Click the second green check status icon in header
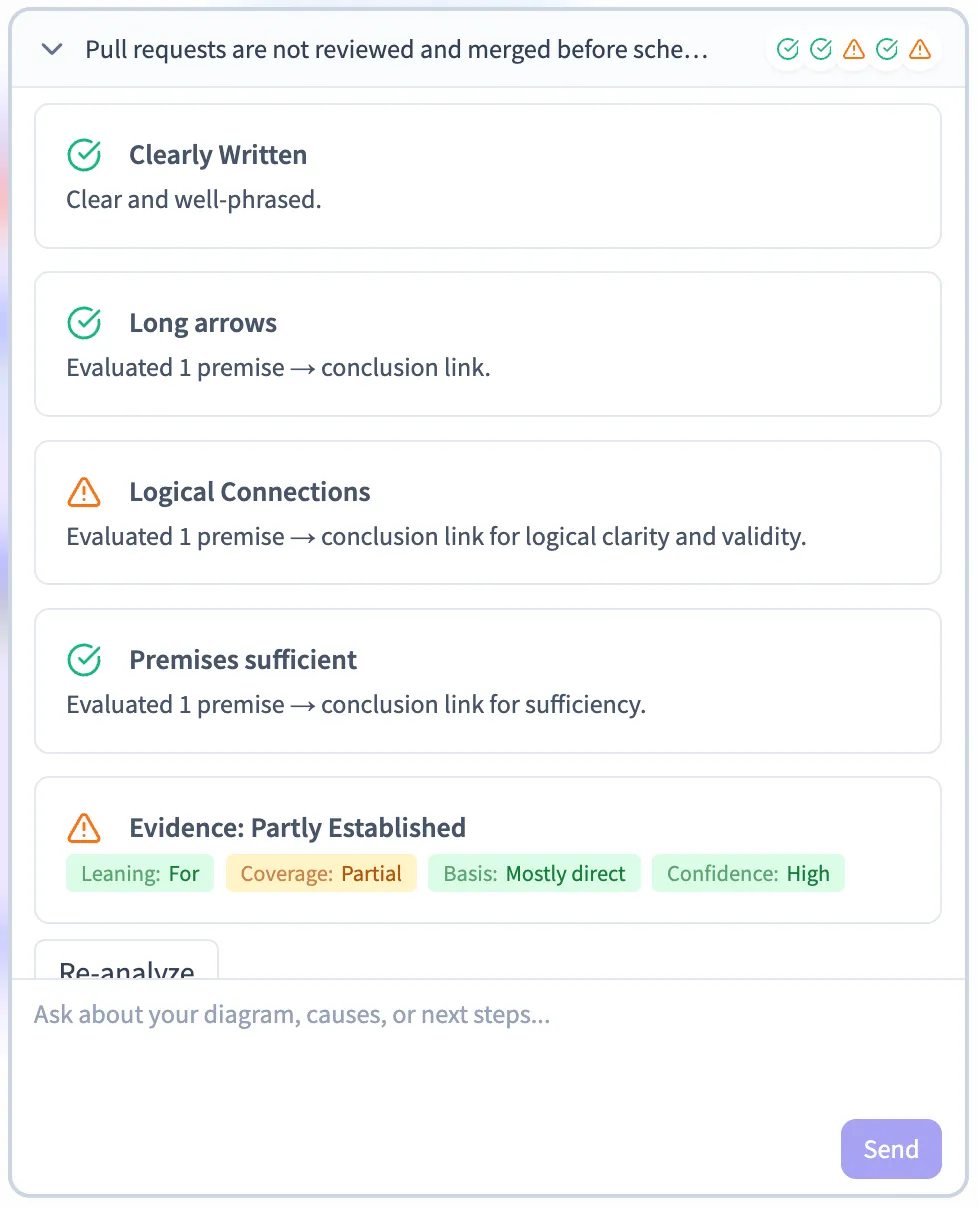 (x=821, y=49)
